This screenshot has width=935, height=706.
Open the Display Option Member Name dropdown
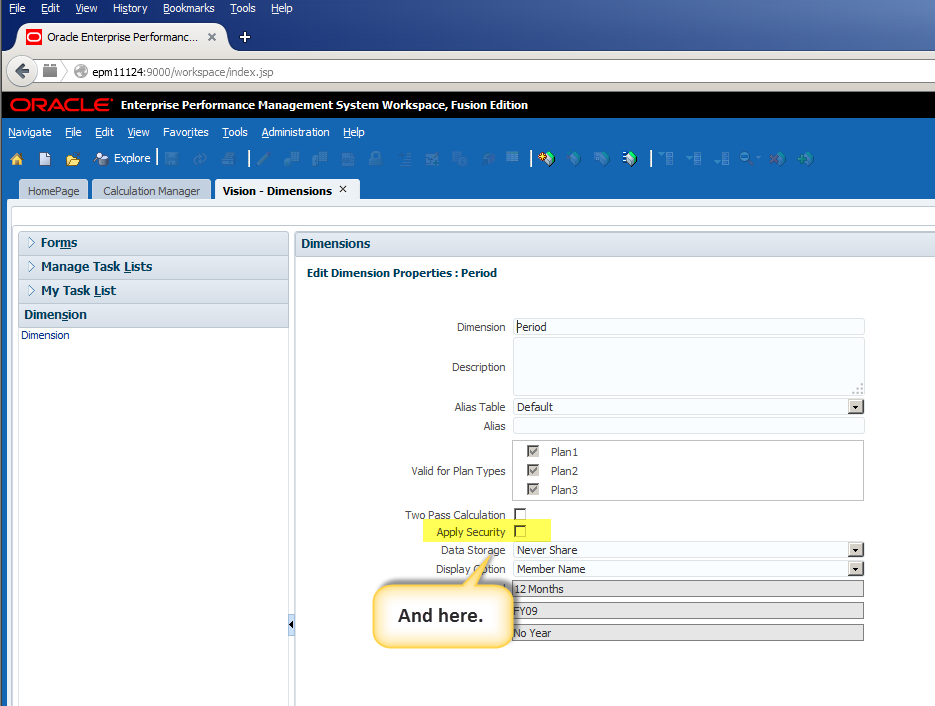856,569
